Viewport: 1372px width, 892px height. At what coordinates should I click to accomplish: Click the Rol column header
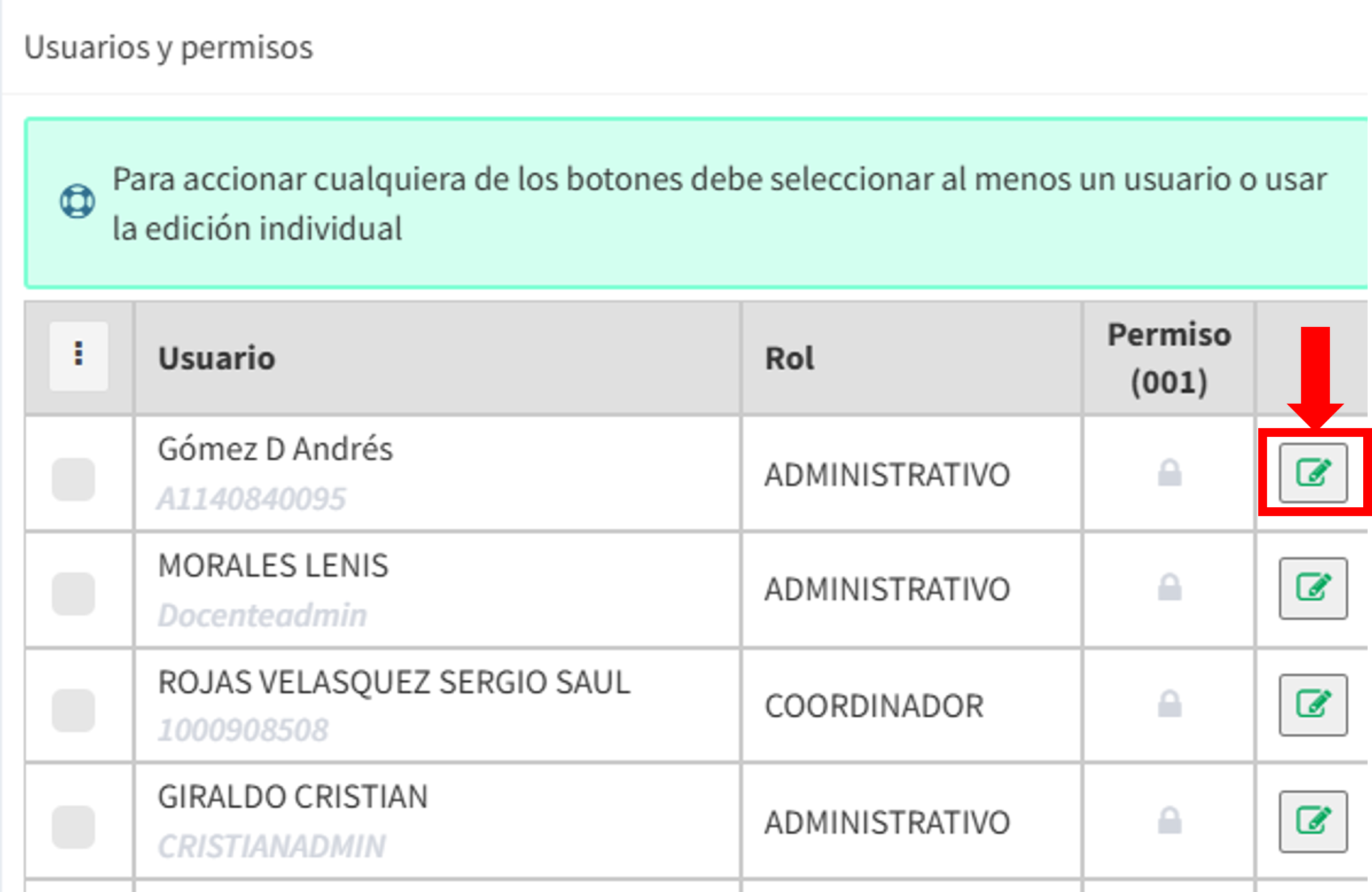(789, 358)
